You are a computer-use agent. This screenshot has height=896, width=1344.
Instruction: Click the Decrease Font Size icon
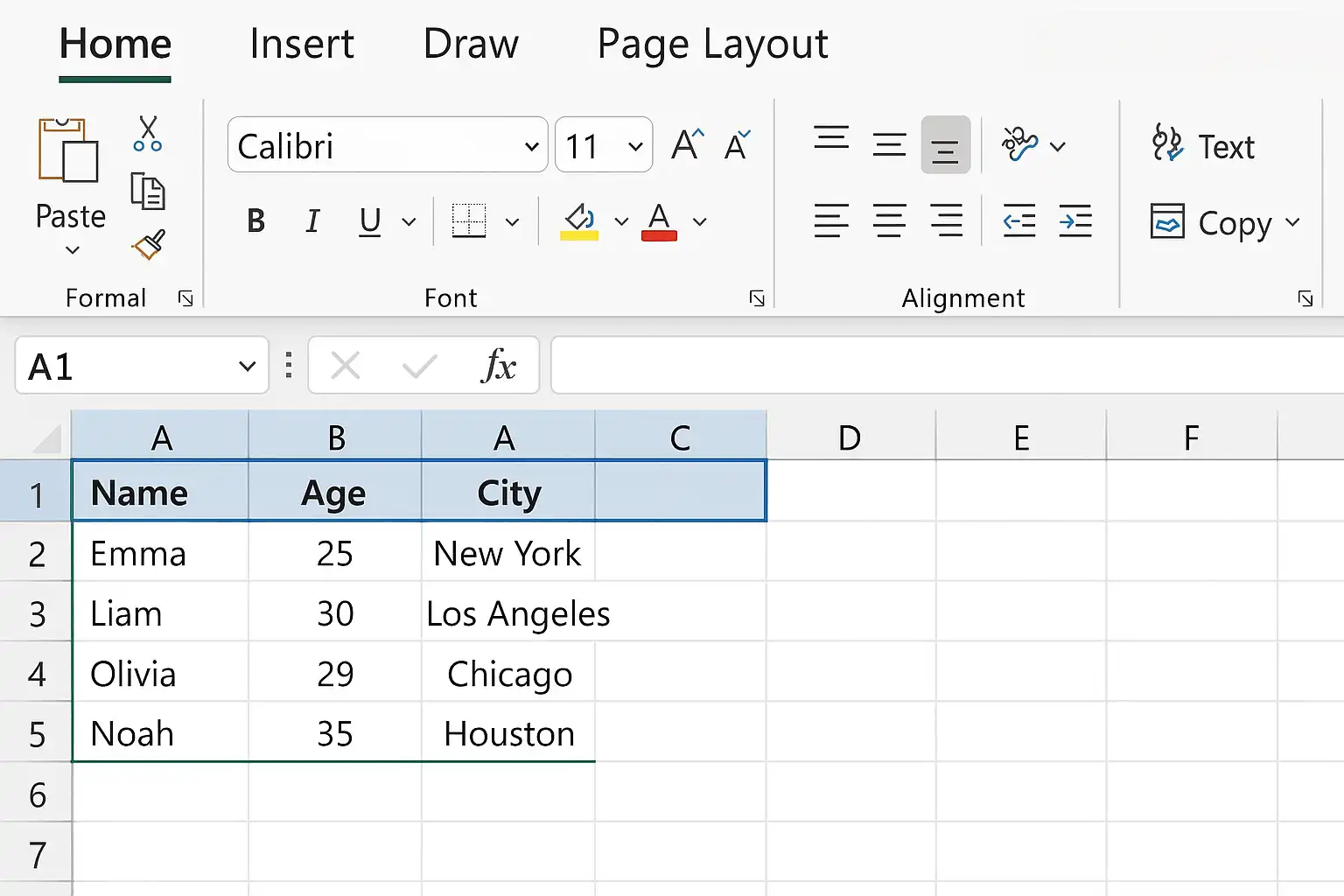click(738, 145)
